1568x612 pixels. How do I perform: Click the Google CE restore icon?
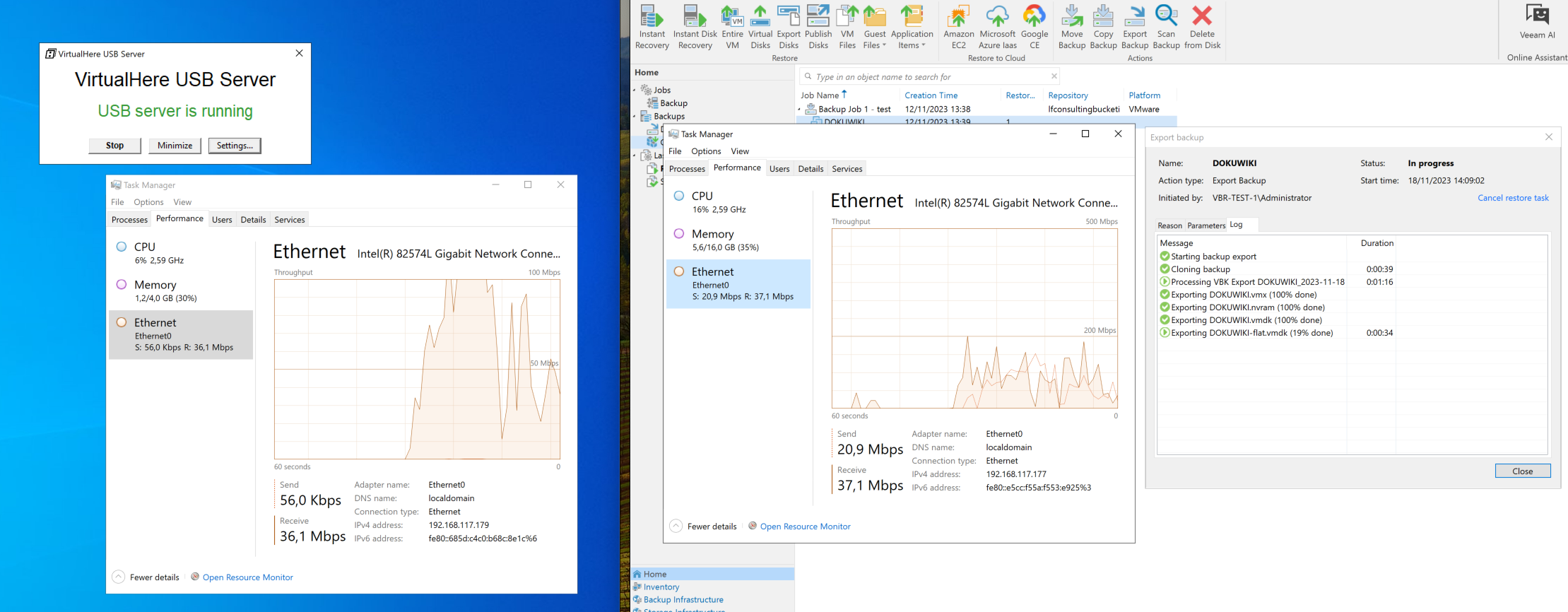[1034, 27]
